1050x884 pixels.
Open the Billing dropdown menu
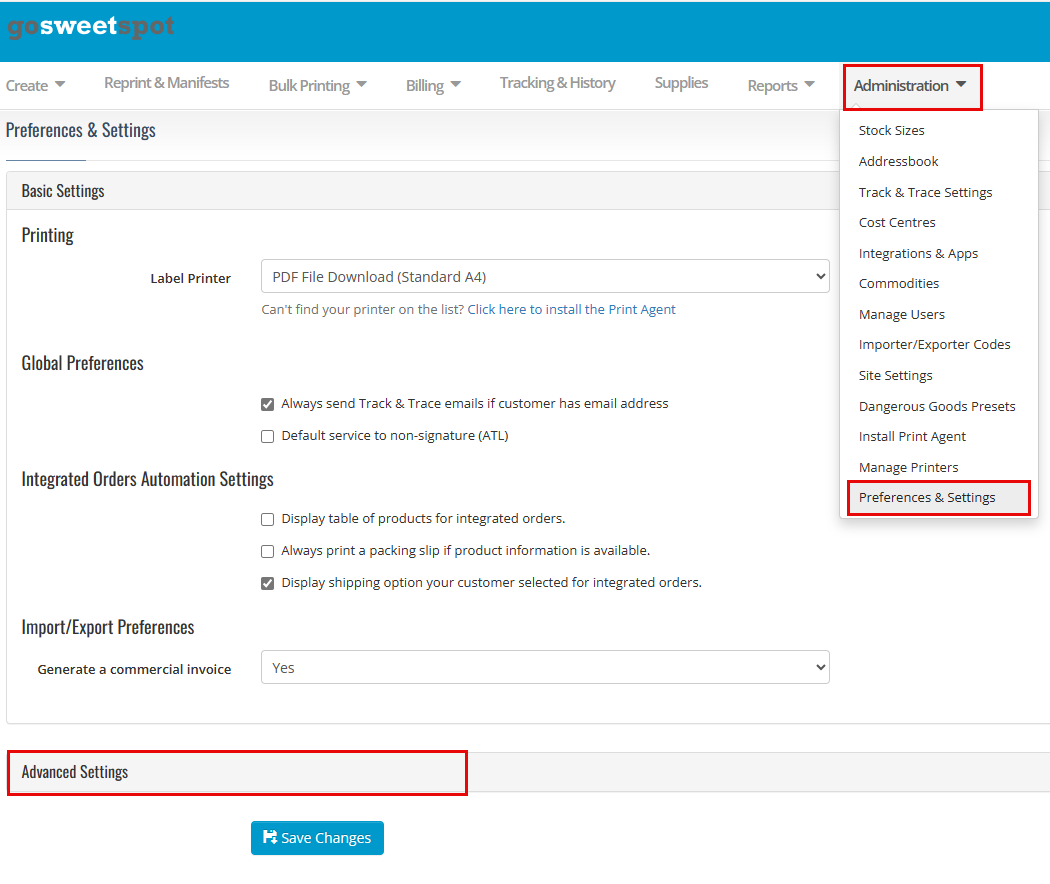[x=433, y=86]
